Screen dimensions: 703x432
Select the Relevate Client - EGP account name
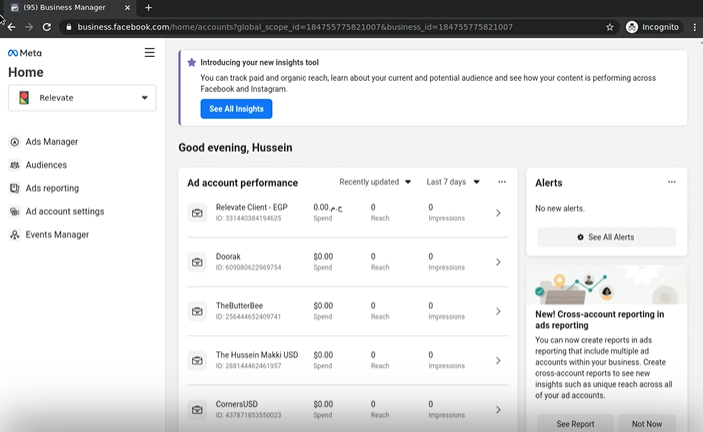click(x=252, y=207)
